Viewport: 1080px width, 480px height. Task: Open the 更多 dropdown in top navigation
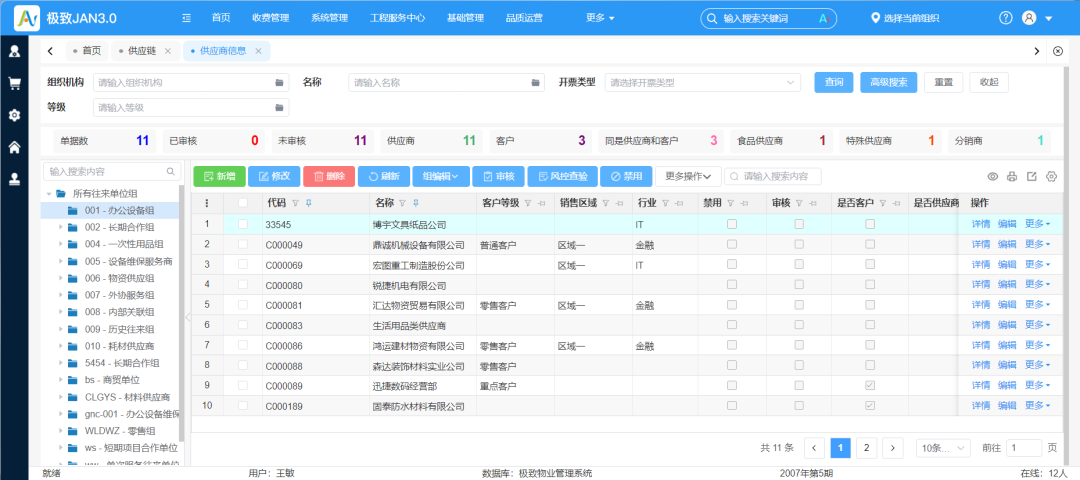(x=600, y=18)
